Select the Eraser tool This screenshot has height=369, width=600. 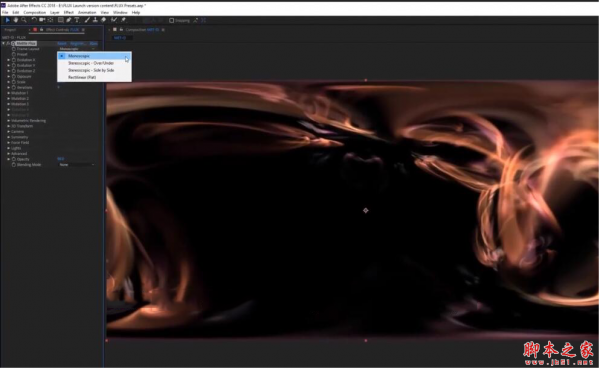103,20
